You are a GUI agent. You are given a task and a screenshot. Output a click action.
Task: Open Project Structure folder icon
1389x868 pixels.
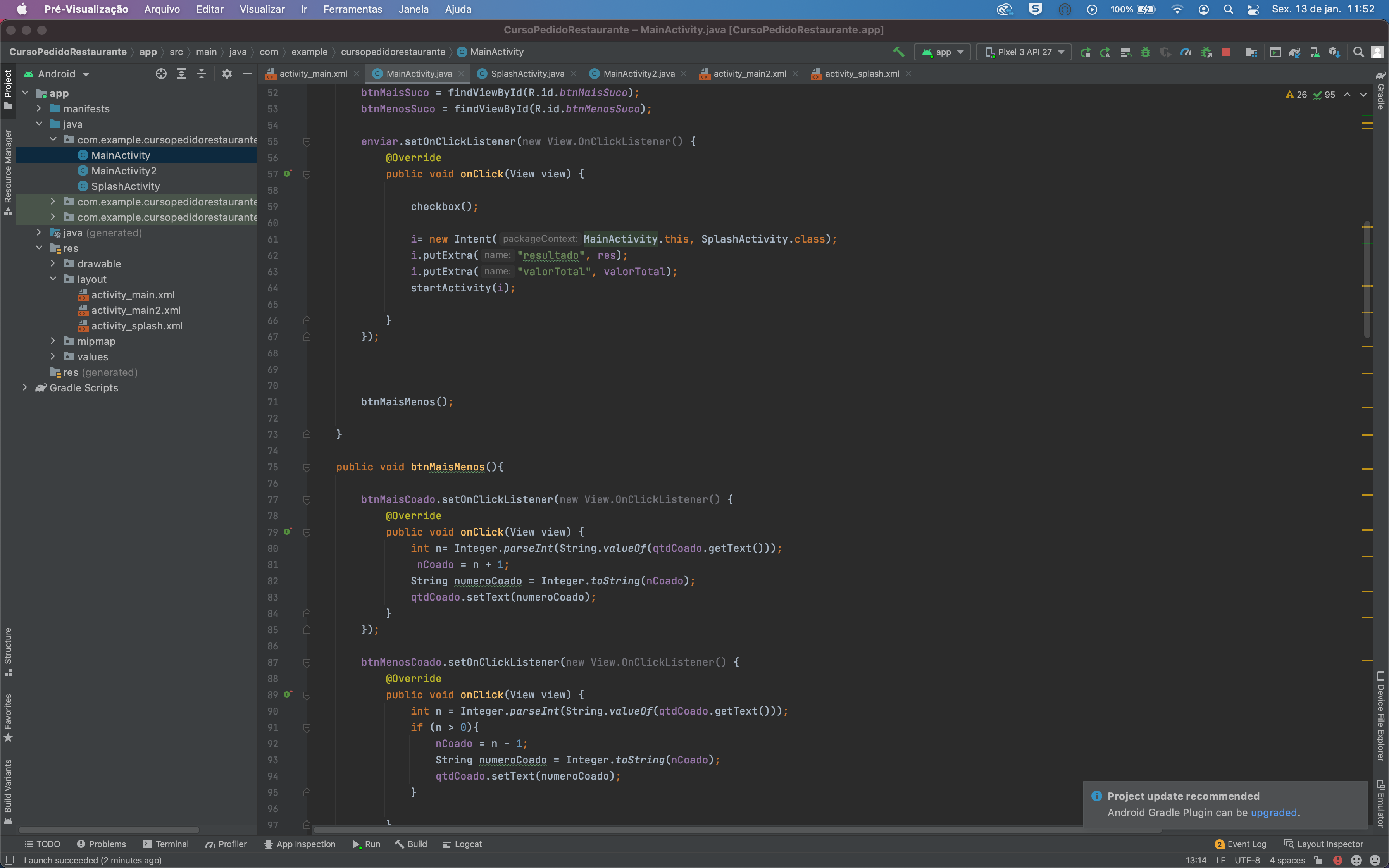pyautogui.click(x=1252, y=52)
